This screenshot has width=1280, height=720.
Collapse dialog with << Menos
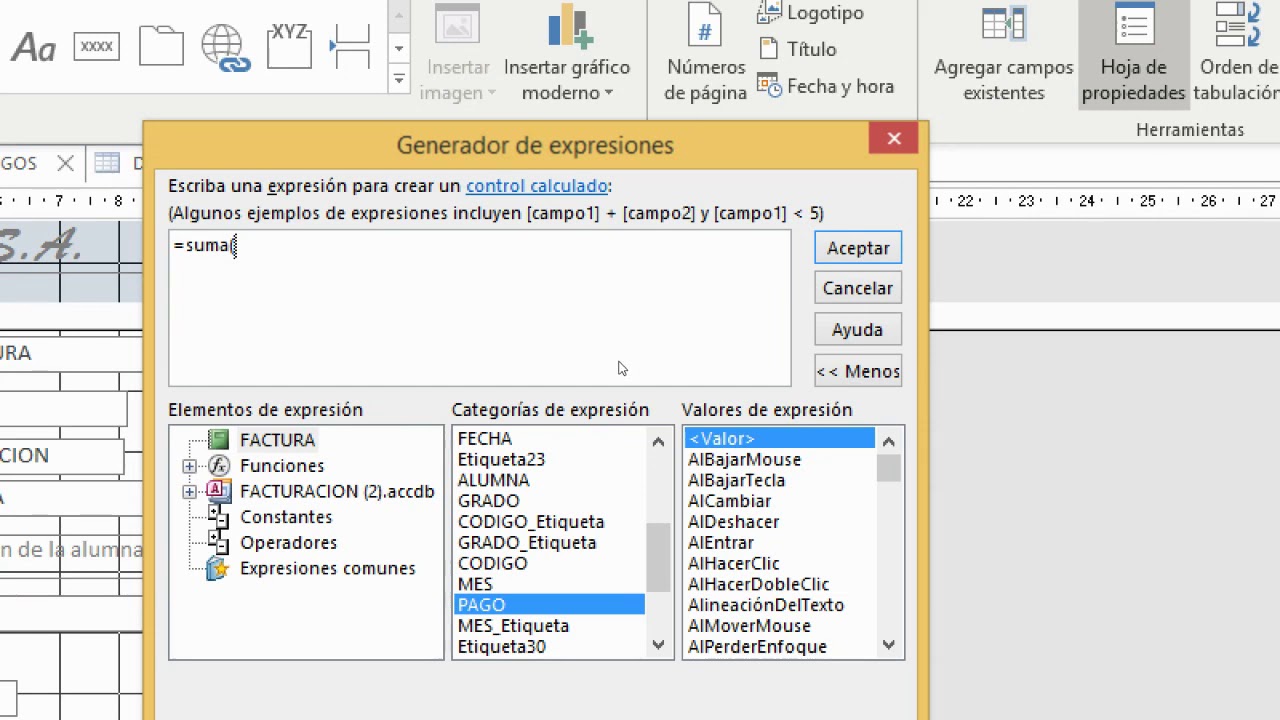(x=858, y=371)
